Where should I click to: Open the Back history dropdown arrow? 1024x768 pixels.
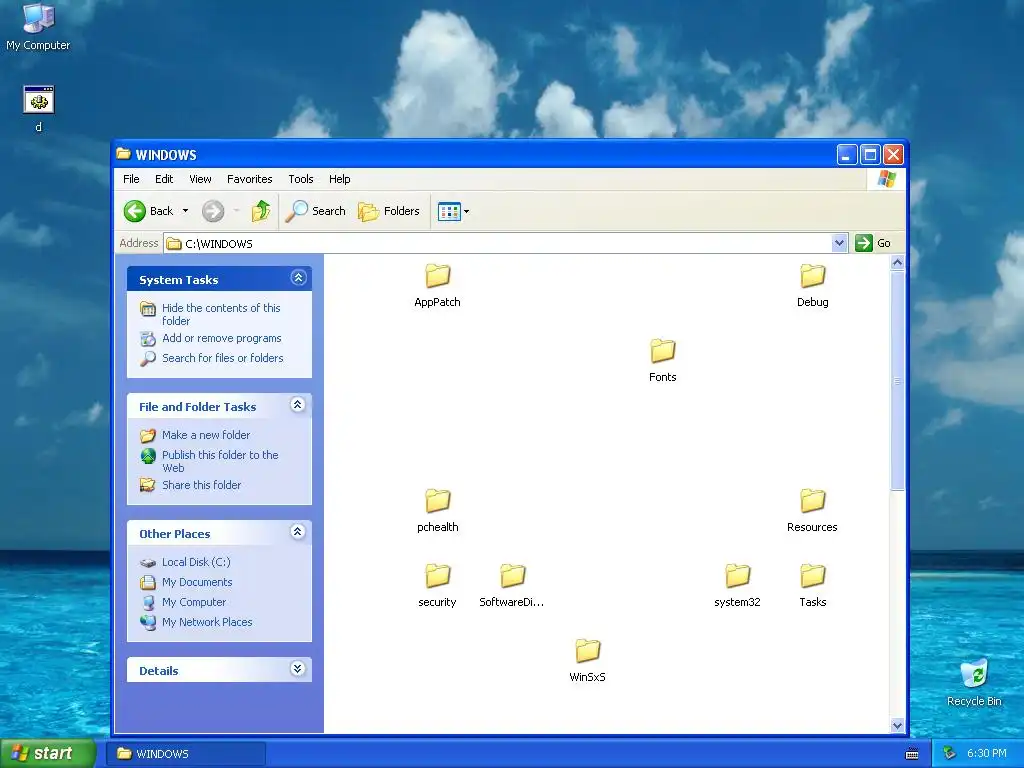coord(185,211)
